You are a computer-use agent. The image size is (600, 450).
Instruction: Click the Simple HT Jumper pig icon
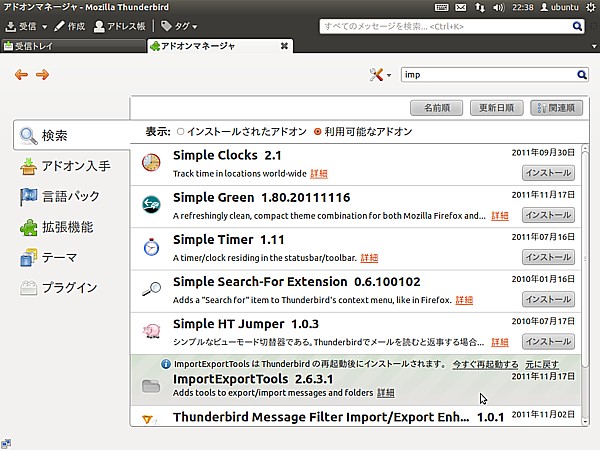pos(151,331)
